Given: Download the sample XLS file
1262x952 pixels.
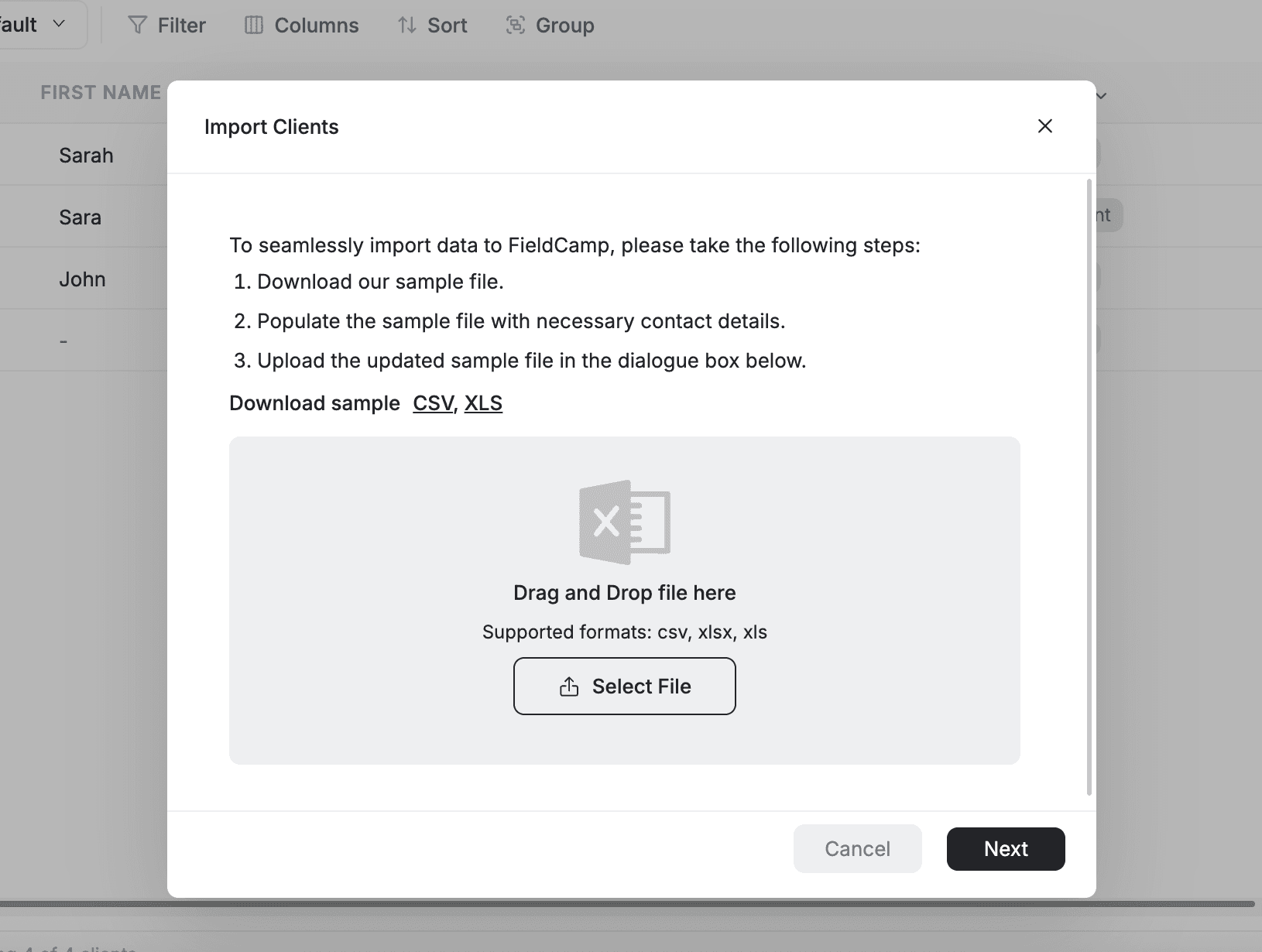Looking at the screenshot, I should 483,403.
